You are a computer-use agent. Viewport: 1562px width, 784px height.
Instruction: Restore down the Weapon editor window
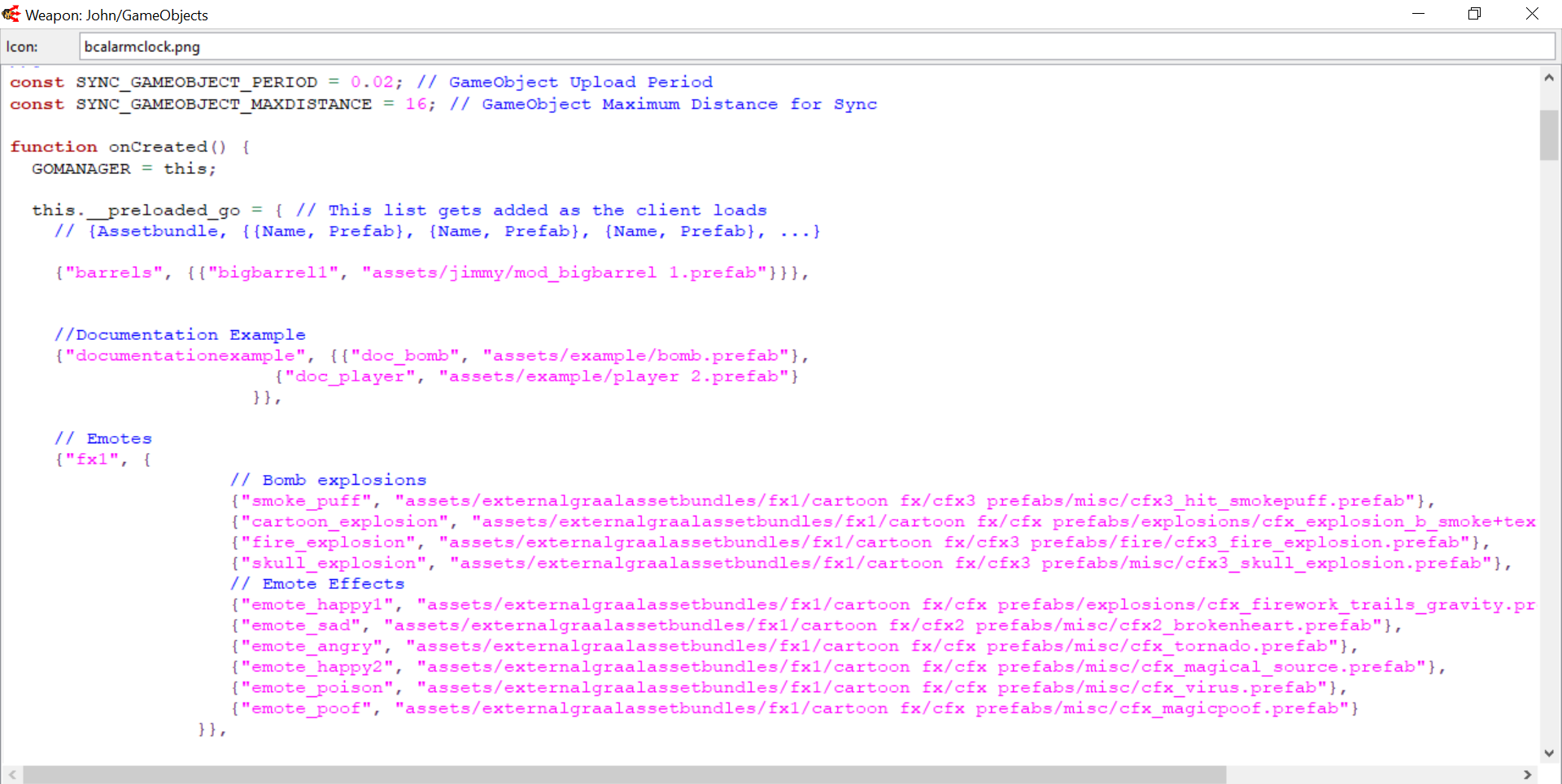click(x=1474, y=14)
